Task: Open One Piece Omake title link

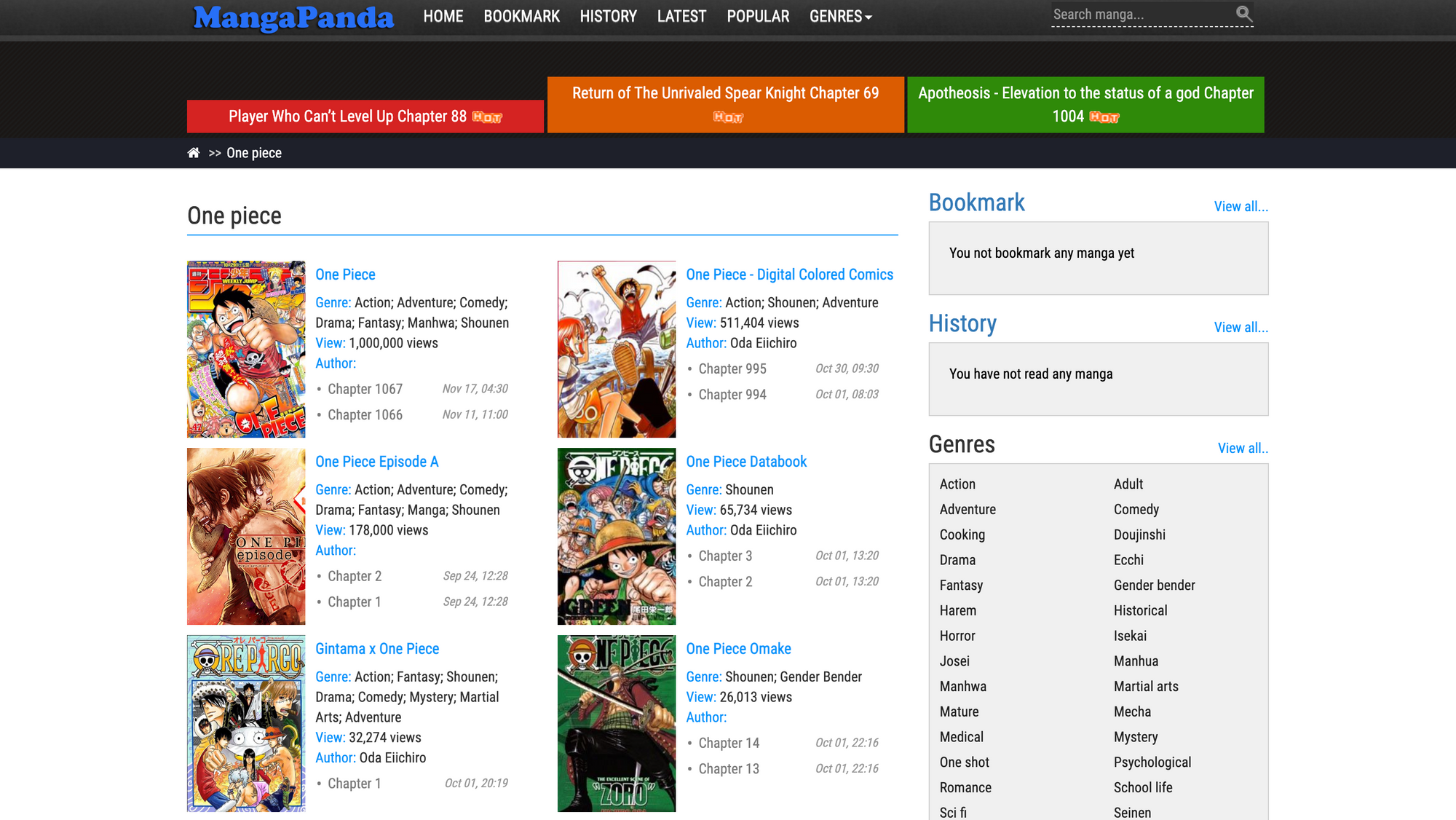Action: (x=738, y=649)
